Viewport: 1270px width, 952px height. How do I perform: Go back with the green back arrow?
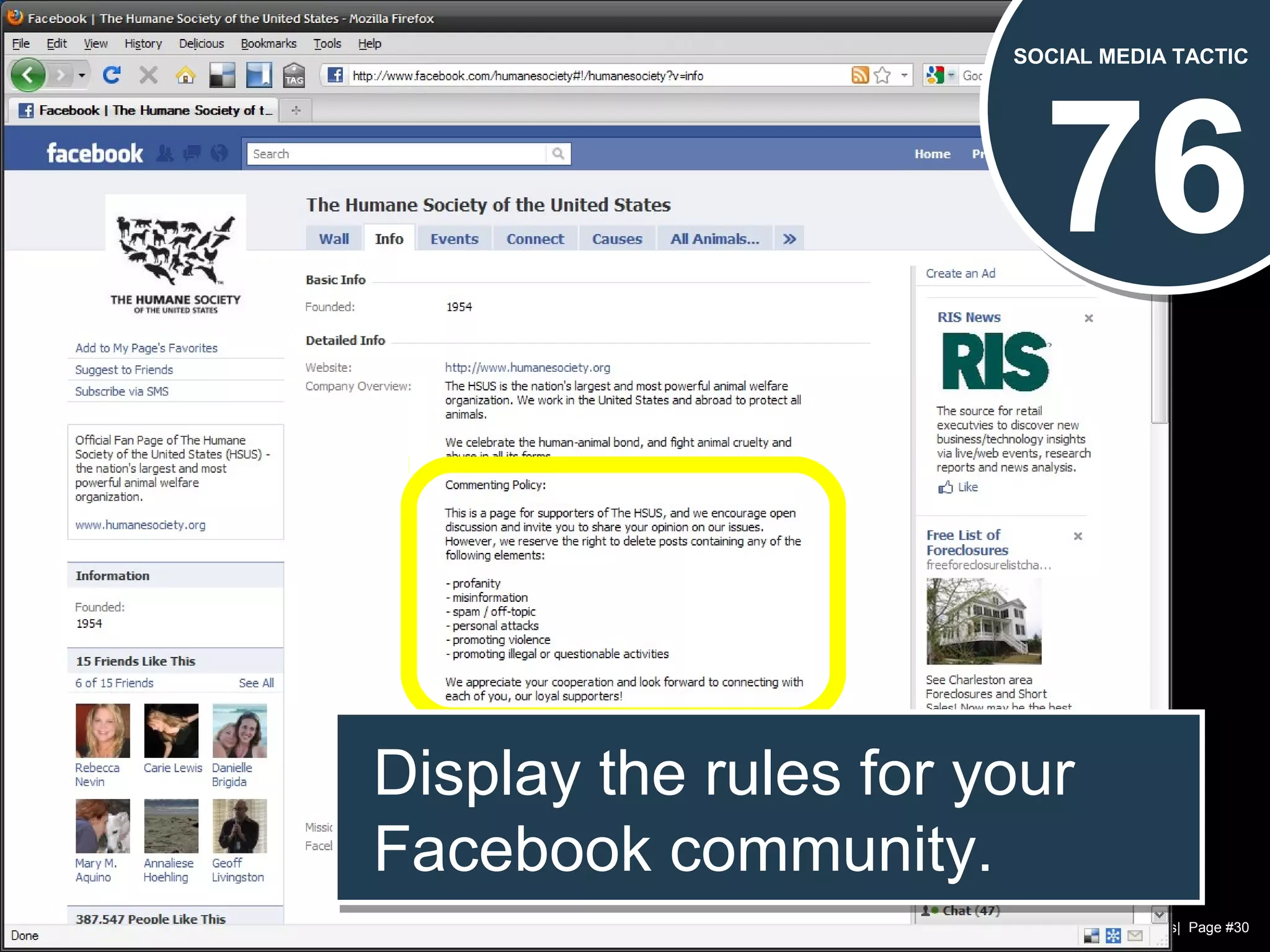coord(28,76)
